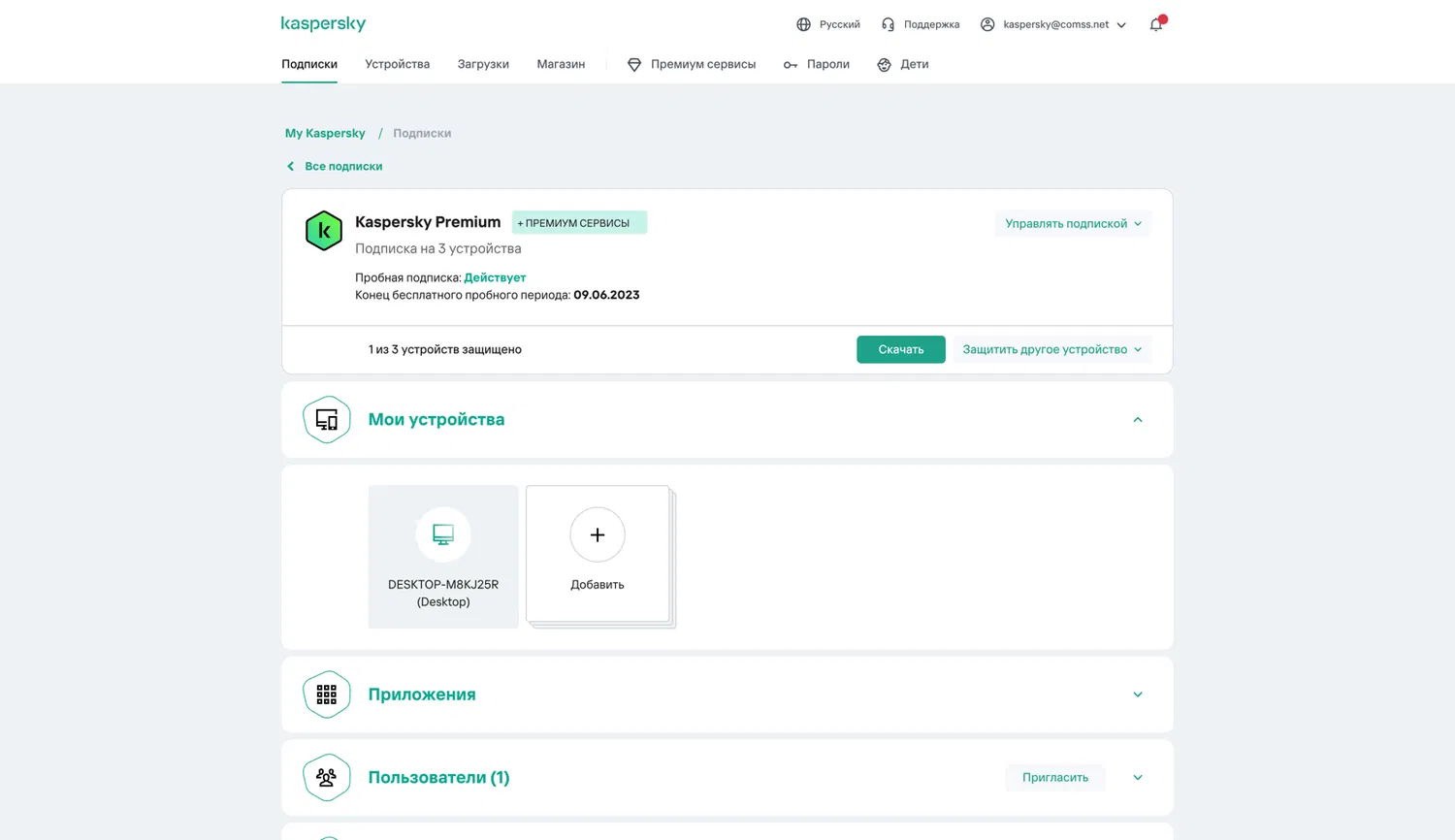Go back via Все подписки link
This screenshot has width=1455, height=840.
click(x=343, y=166)
